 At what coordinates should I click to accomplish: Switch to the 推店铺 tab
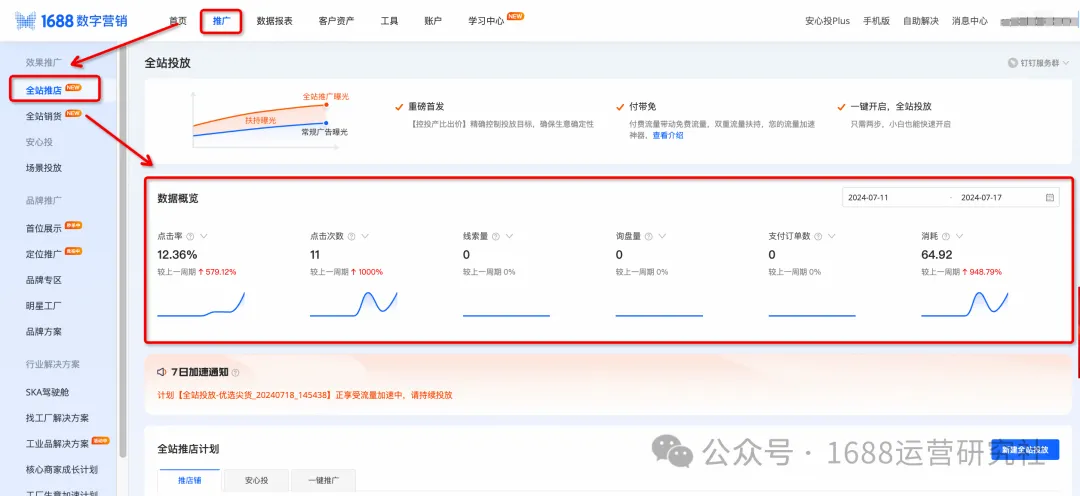pyautogui.click(x=189, y=480)
